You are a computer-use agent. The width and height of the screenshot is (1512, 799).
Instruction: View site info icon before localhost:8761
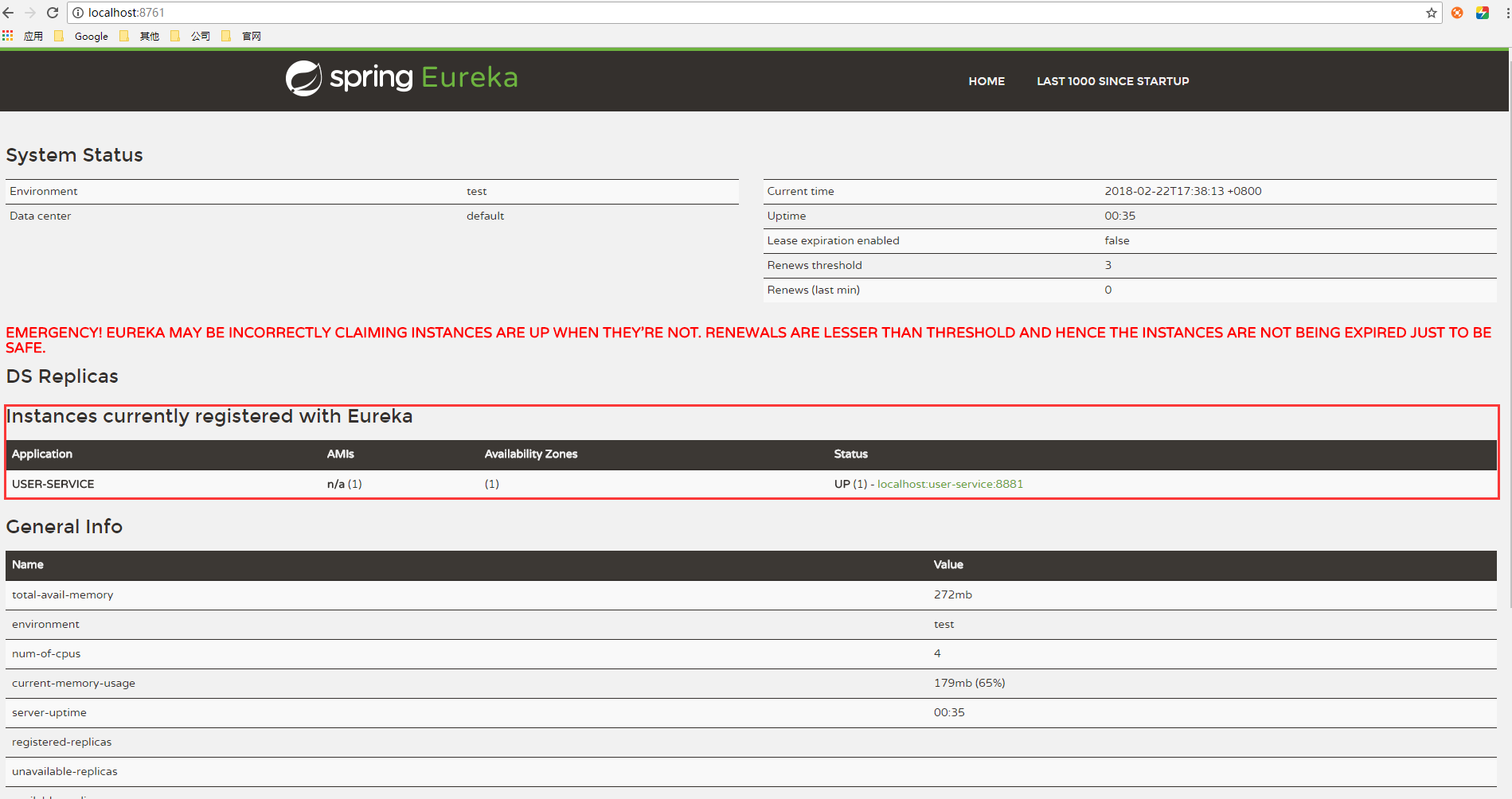(78, 13)
